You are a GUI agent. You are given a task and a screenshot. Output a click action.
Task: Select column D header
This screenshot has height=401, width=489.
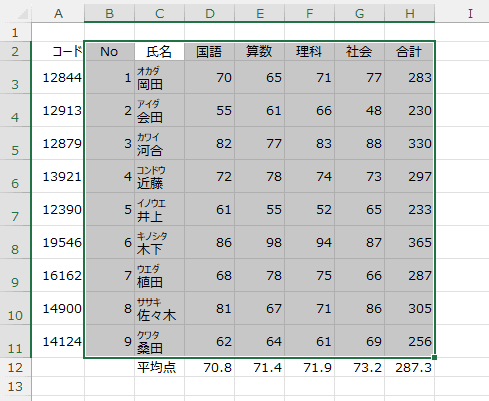210,13
